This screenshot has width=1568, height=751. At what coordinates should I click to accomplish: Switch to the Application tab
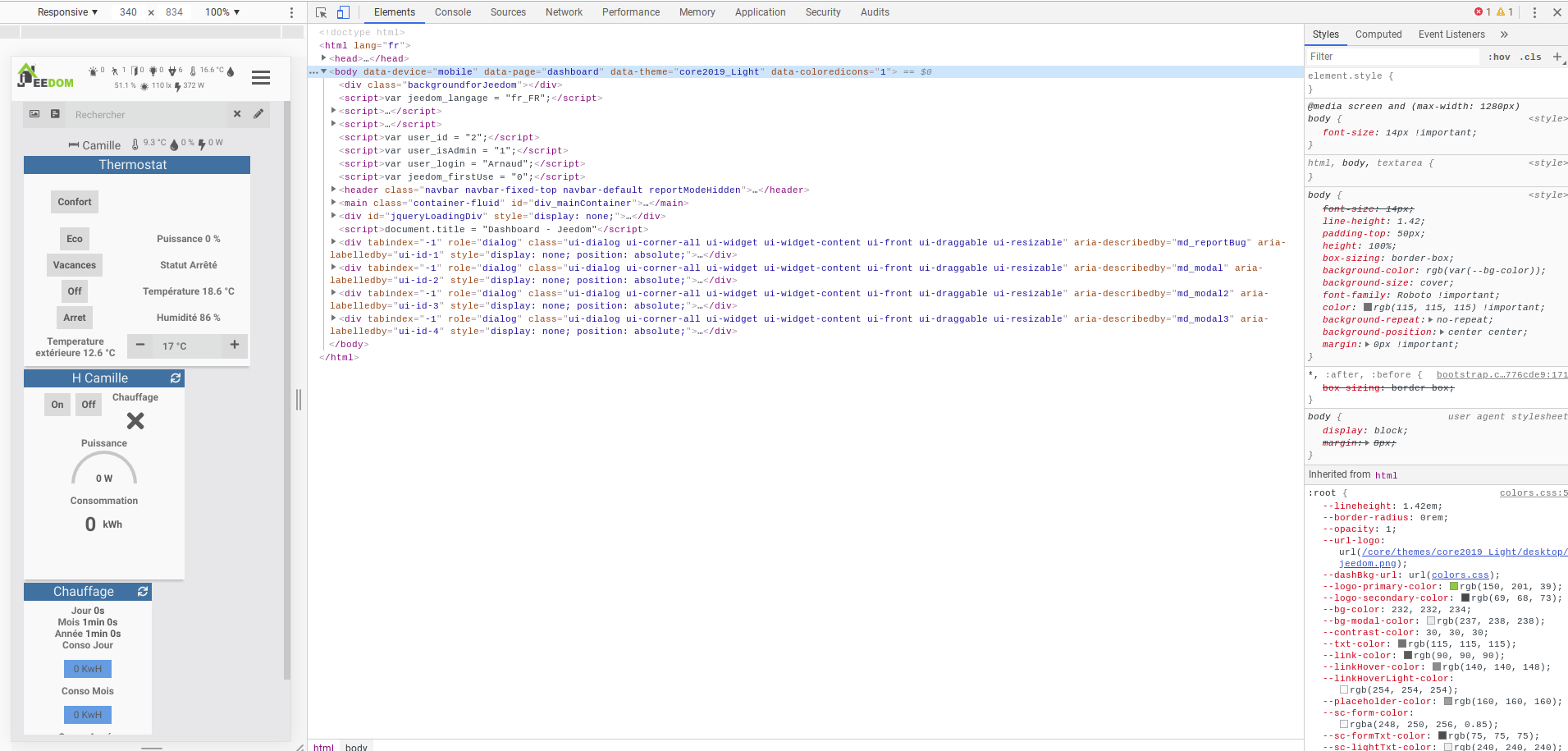pyautogui.click(x=760, y=12)
